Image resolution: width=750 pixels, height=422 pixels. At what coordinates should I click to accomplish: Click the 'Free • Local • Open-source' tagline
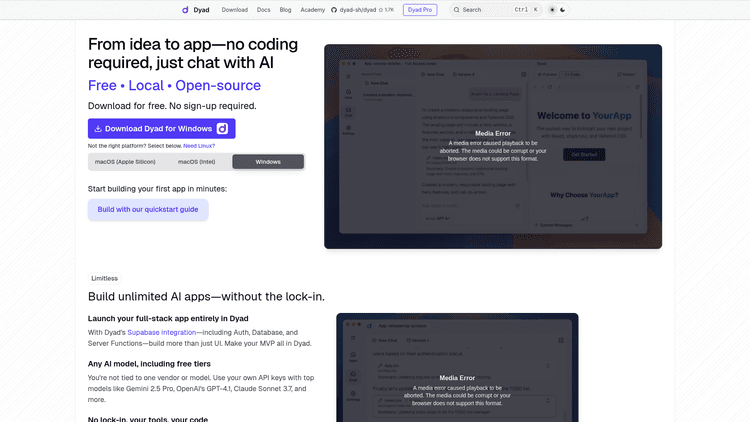pyautogui.click(x=174, y=86)
